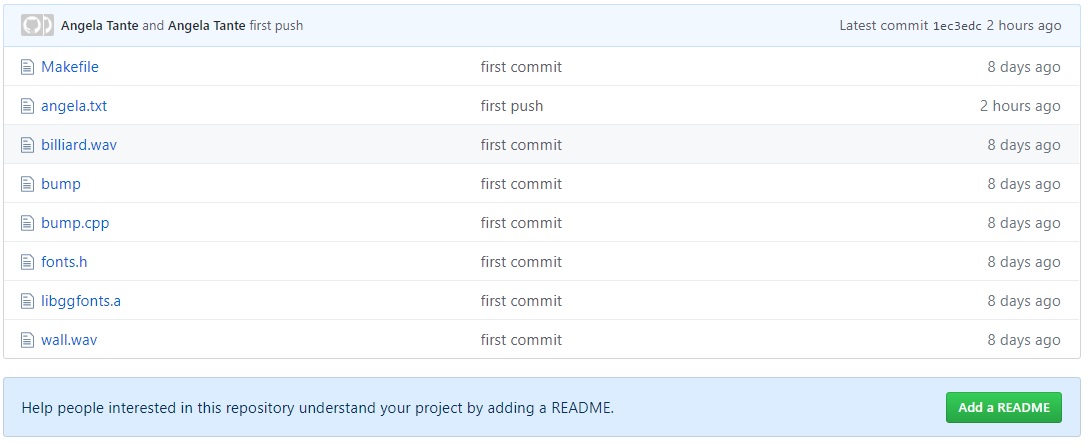Open the billiard.wav file
Viewport: 1090px width, 446px height.
[x=79, y=145]
